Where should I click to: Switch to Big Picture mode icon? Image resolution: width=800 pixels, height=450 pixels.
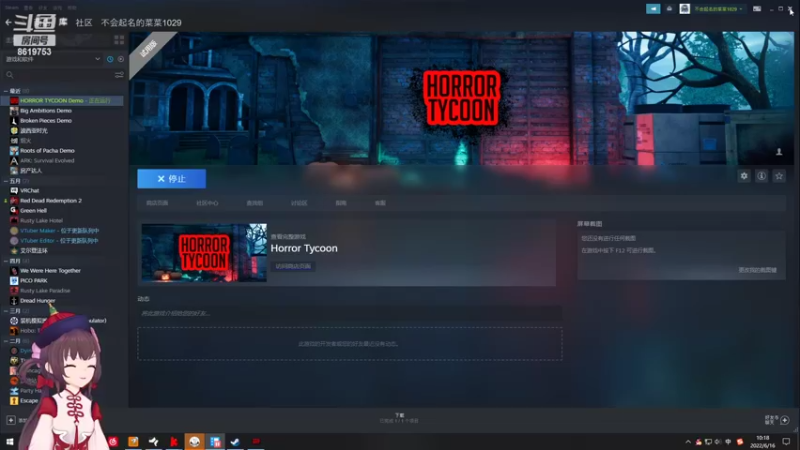757,9
